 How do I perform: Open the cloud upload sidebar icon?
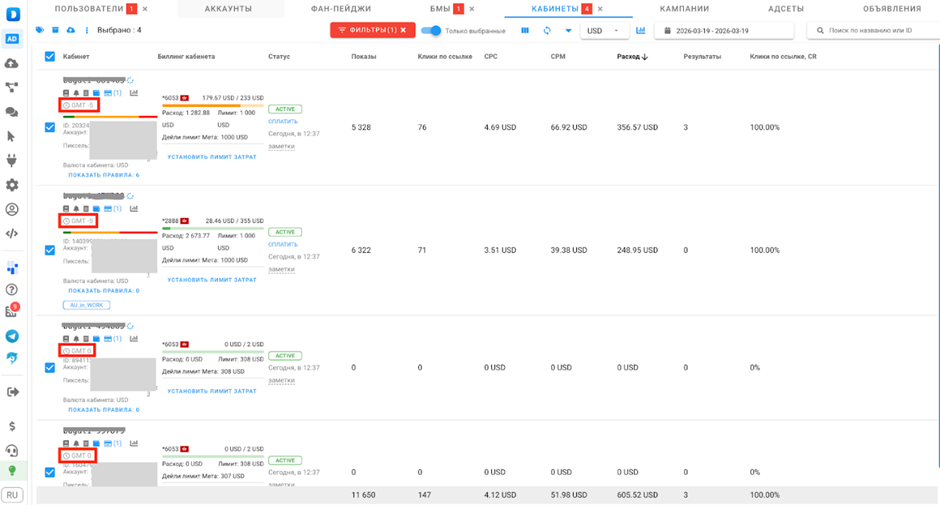pos(12,63)
